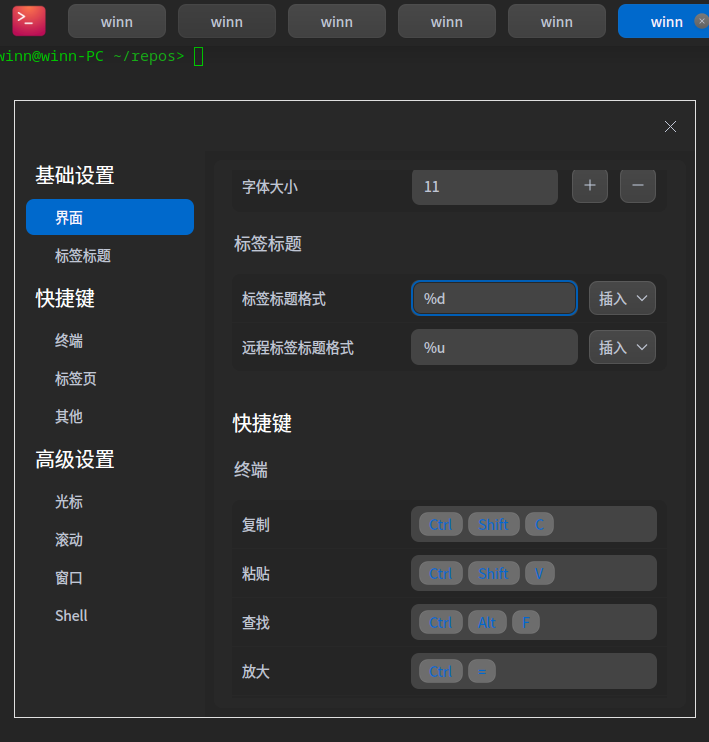Click the 查找 row label
The width and height of the screenshot is (709, 742).
click(256, 623)
